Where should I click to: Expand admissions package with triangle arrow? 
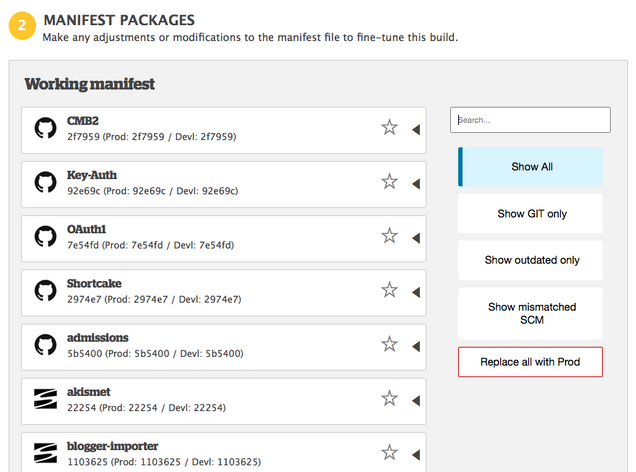415,345
